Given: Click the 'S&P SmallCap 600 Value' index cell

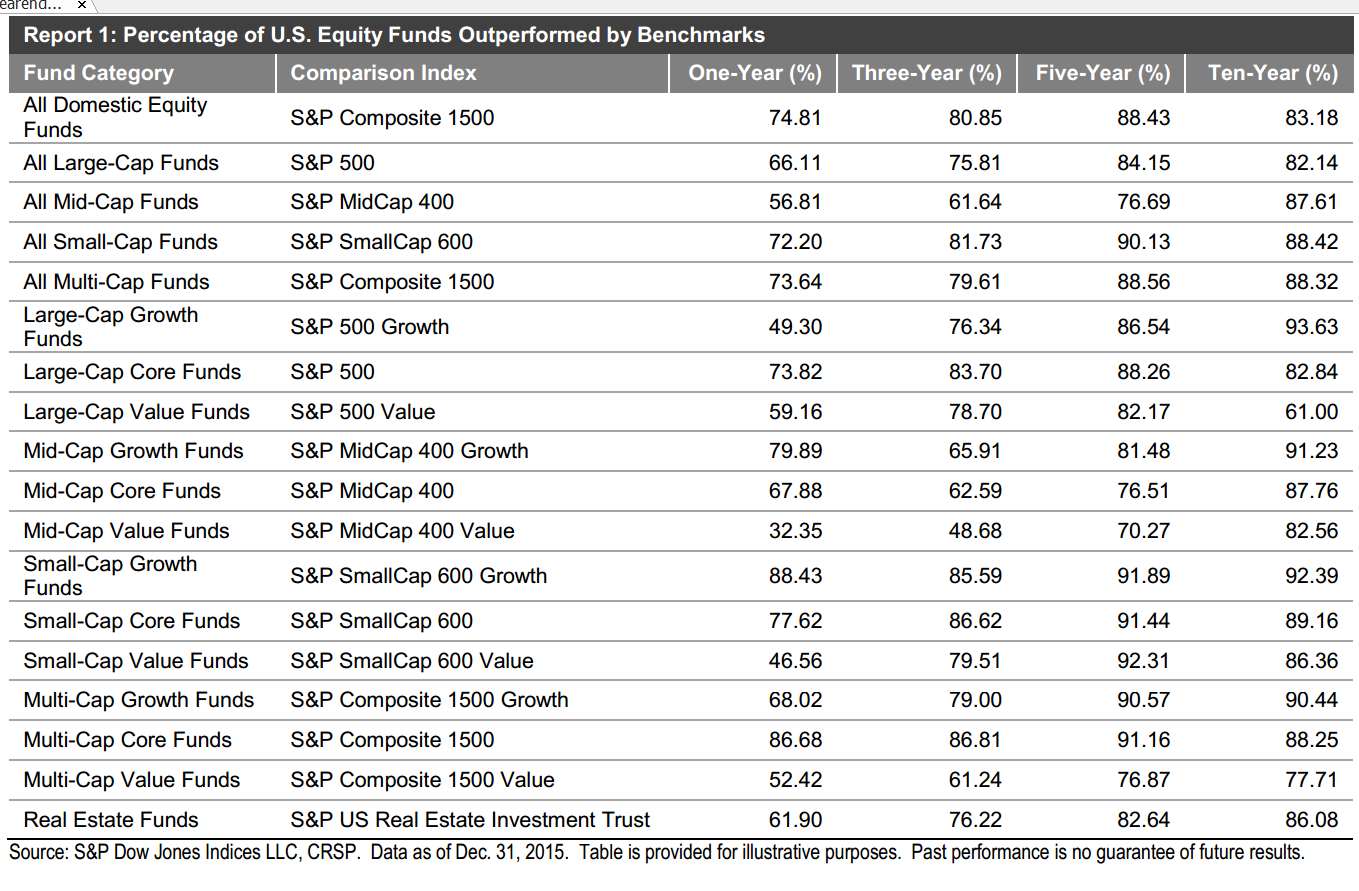Looking at the screenshot, I should pyautogui.click(x=412, y=661).
